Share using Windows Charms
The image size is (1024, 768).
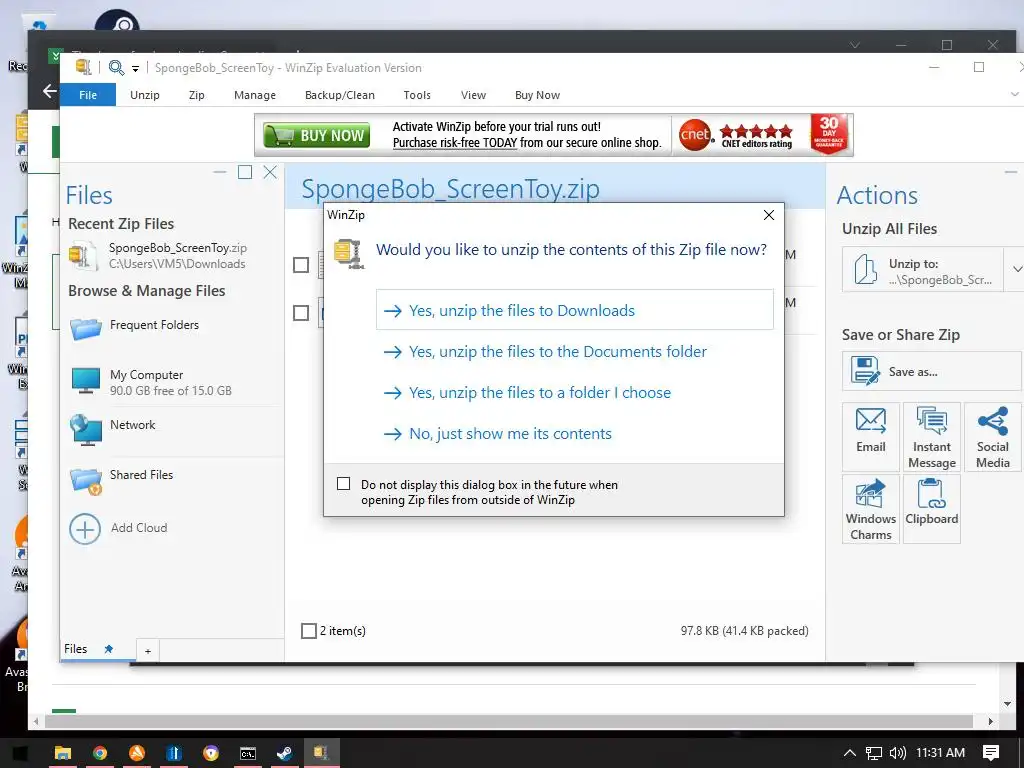[x=871, y=509]
